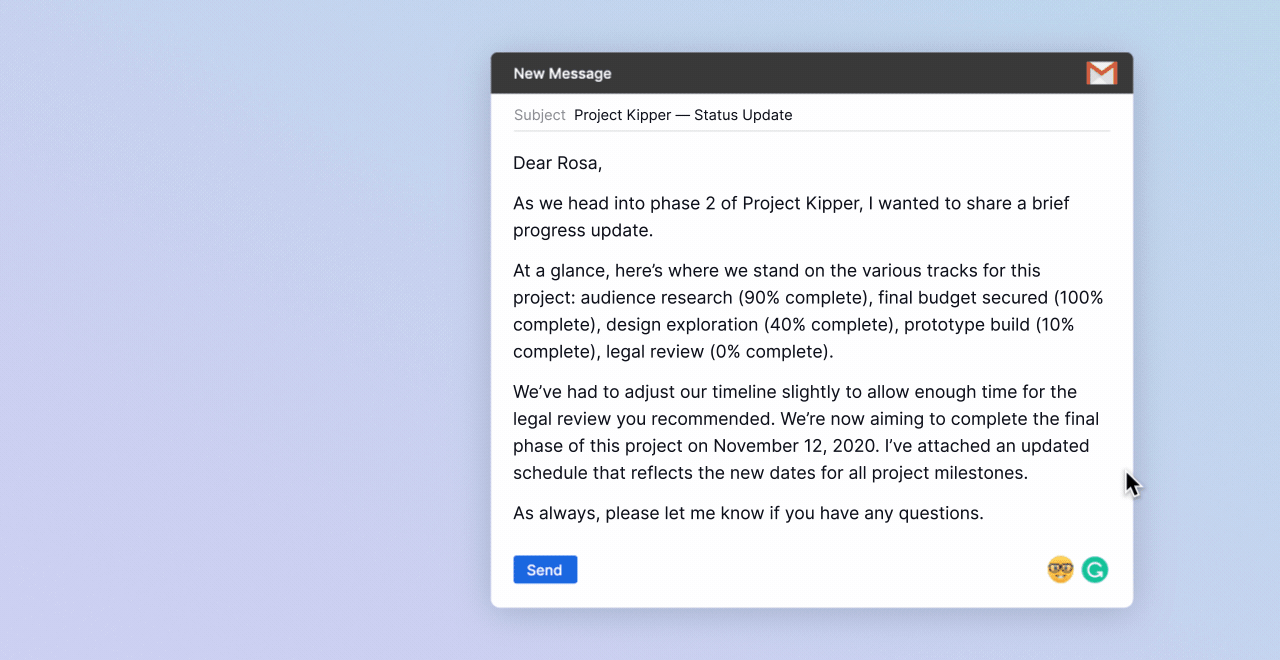This screenshot has height=660, width=1280.
Task: Click the 'New Message' title bar
Action: (x=562, y=73)
